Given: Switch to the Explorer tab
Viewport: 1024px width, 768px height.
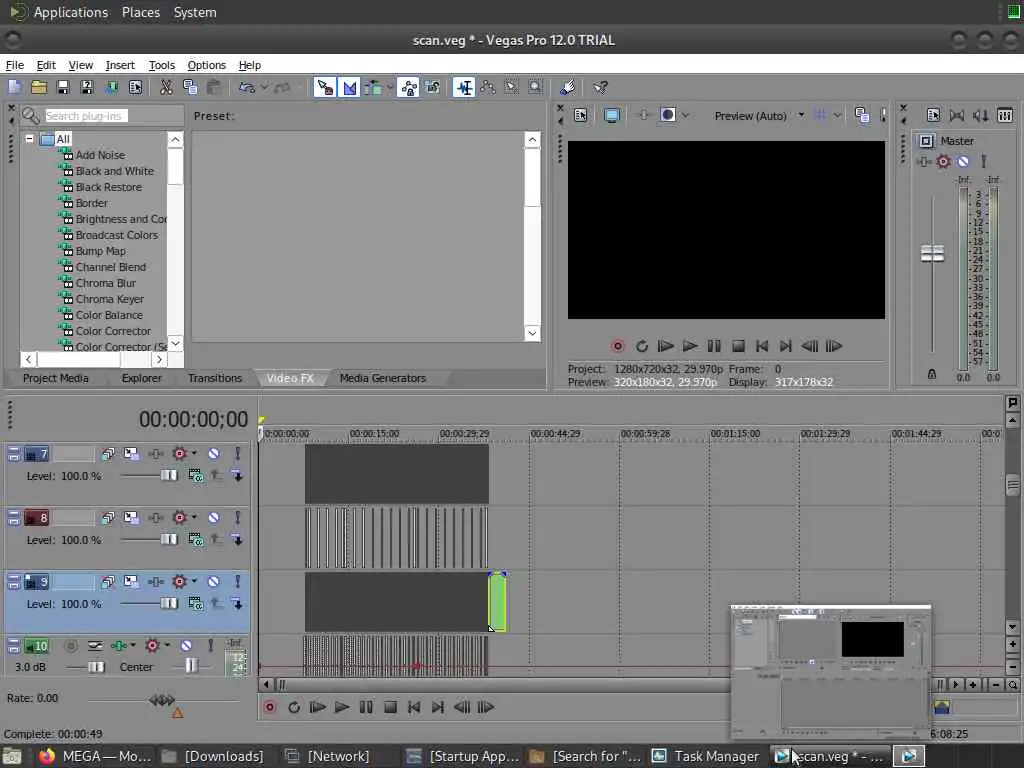Looking at the screenshot, I should coord(141,378).
